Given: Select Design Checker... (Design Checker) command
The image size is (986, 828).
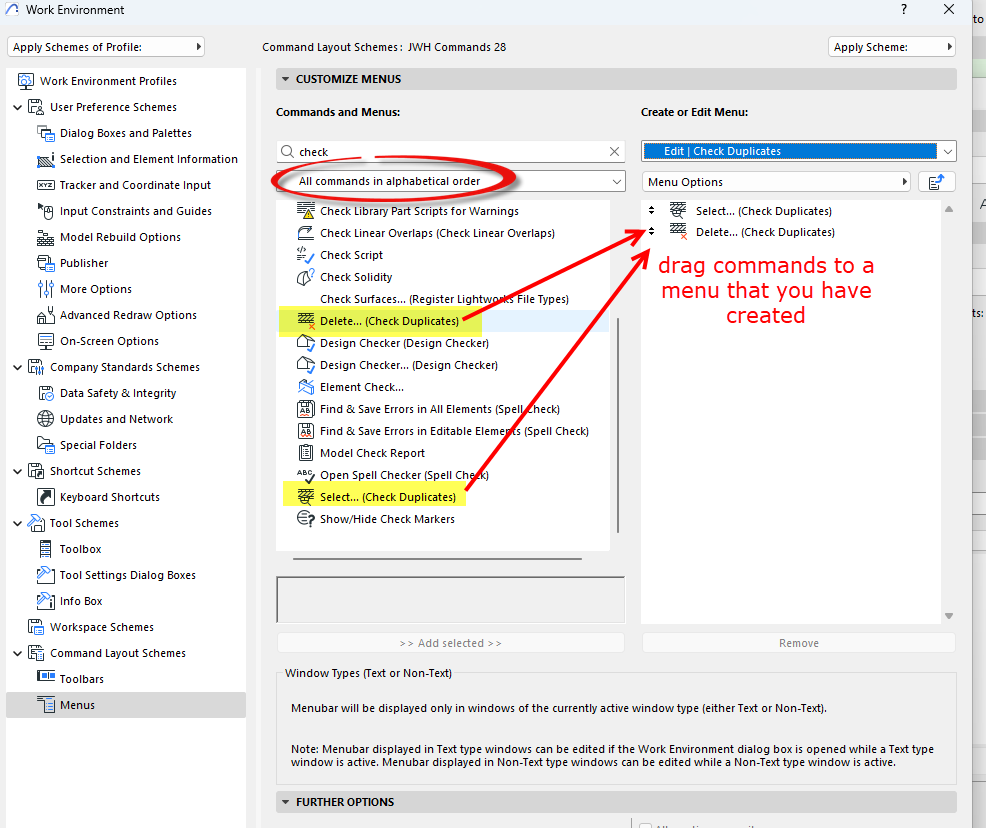Looking at the screenshot, I should [409, 365].
